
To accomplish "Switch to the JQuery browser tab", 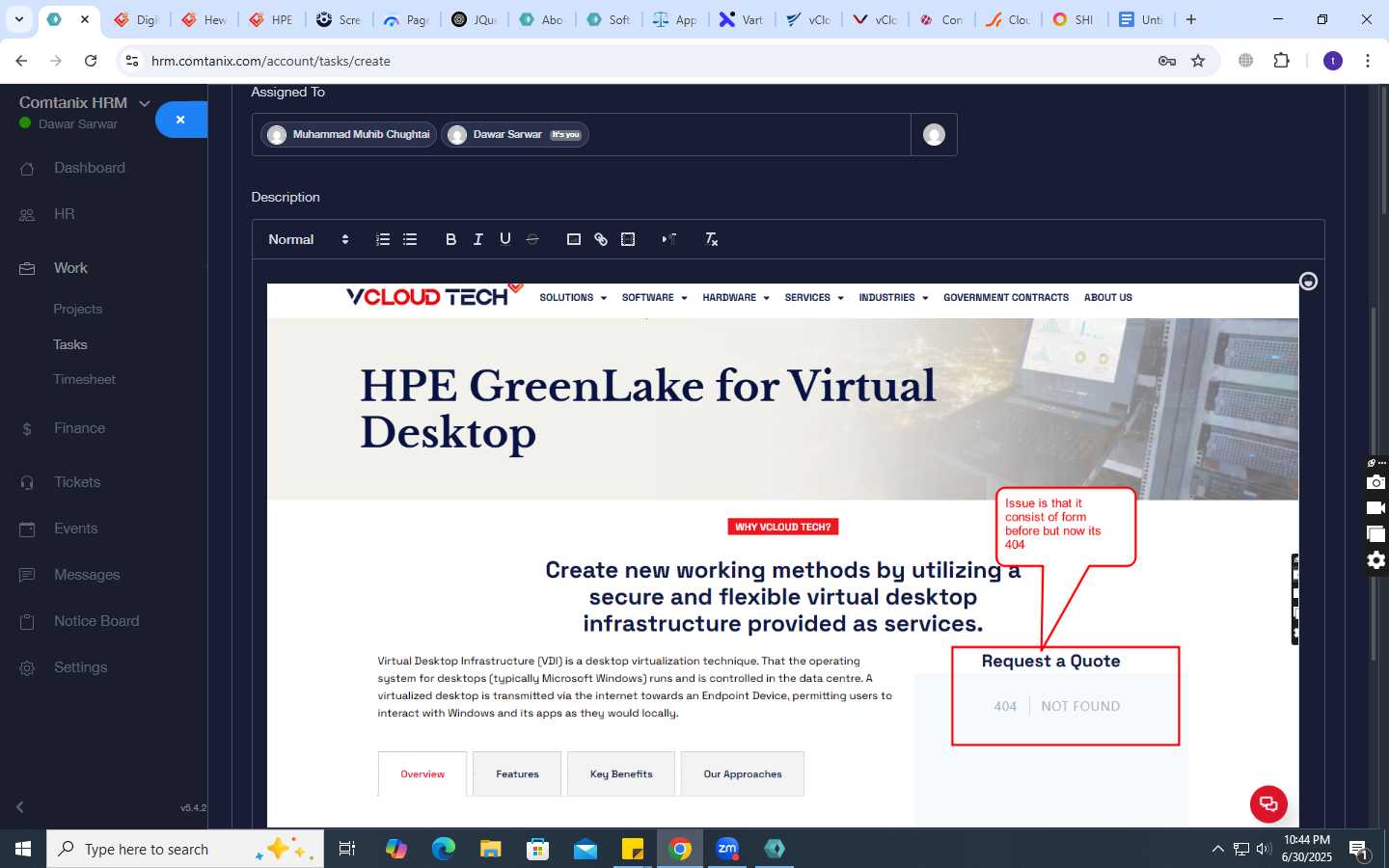I will [476, 19].
